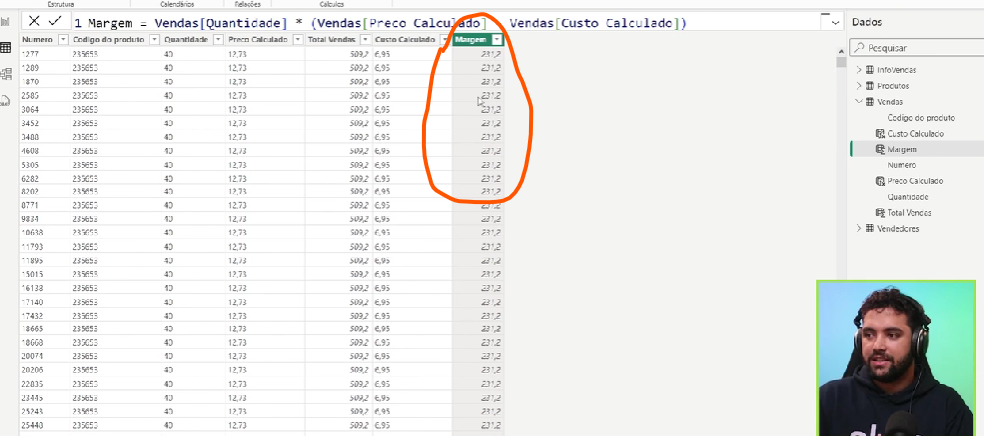This screenshot has height=436, width=984.
Task: Click the search magnifier icon in Dados
Action: [858, 47]
